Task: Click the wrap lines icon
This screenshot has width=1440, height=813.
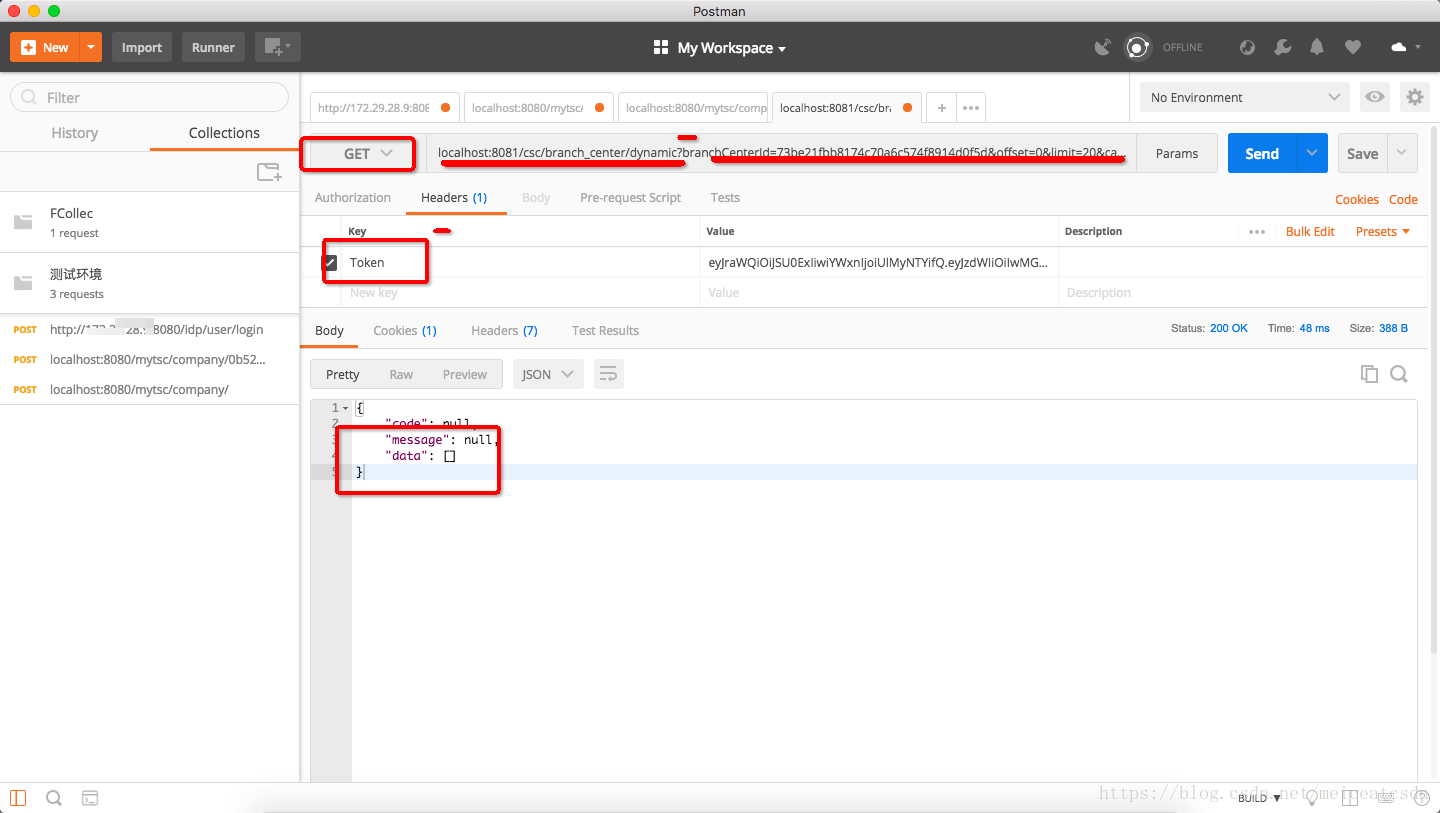Action: [x=608, y=374]
